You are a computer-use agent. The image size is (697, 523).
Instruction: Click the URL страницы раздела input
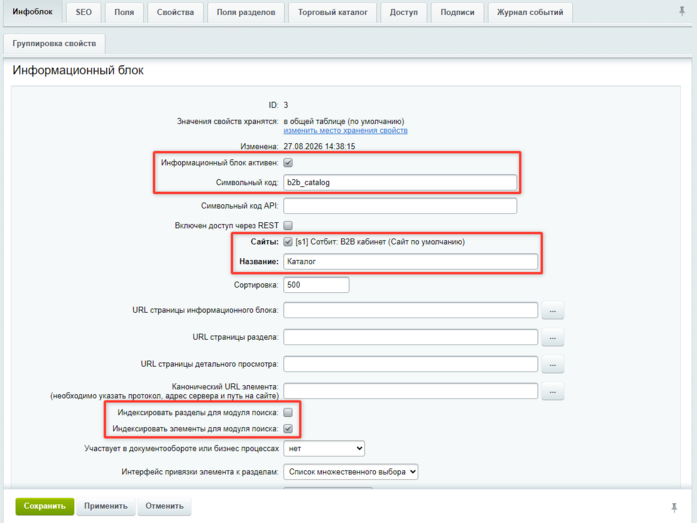[x=410, y=337]
